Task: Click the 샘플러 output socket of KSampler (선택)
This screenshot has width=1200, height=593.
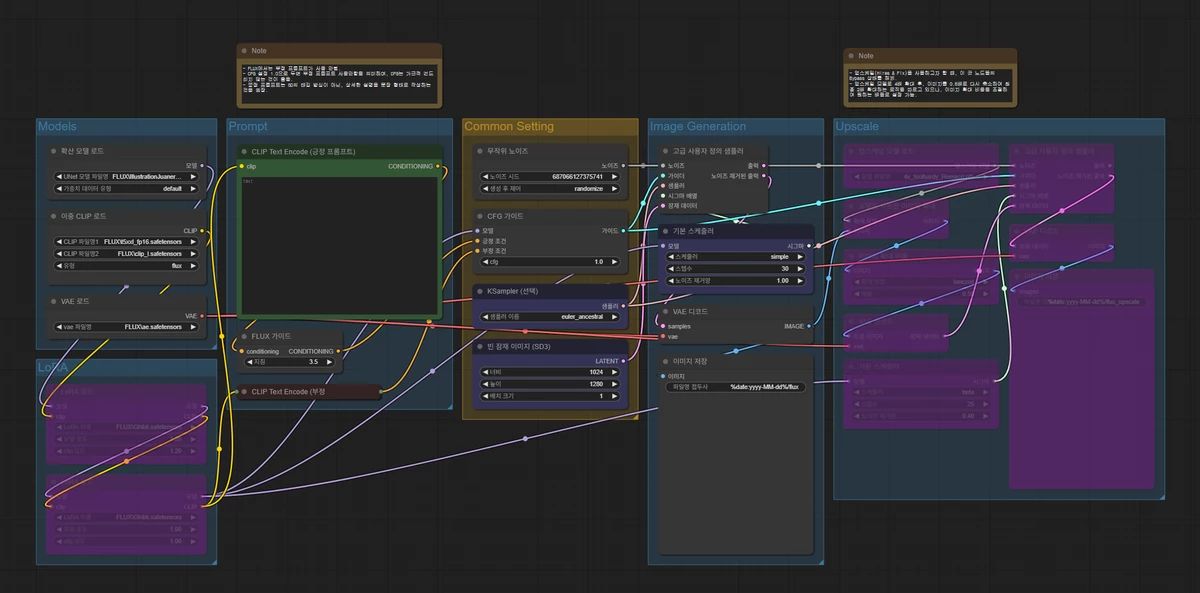Action: (x=625, y=305)
